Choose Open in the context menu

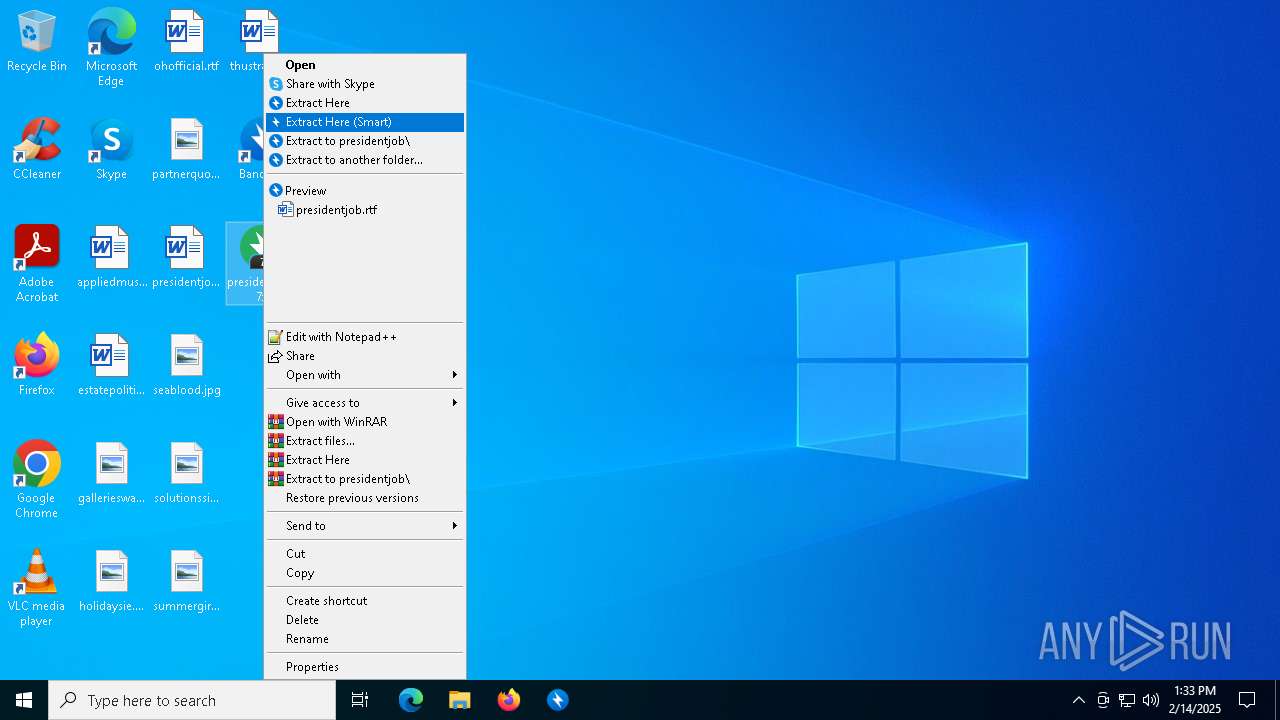[x=365, y=65]
